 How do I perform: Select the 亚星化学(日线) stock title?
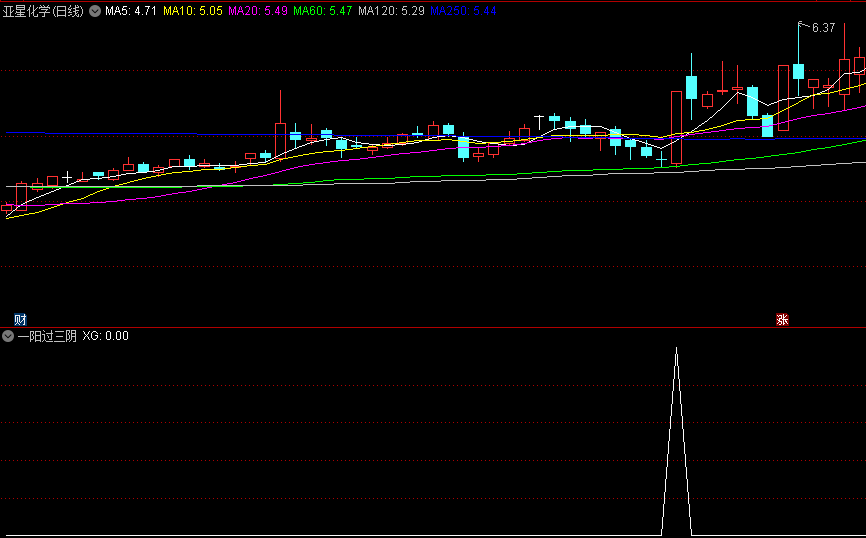click(x=44, y=11)
